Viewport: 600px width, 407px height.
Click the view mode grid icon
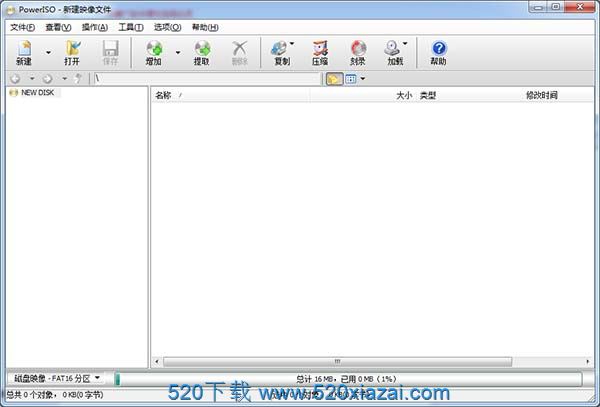pyautogui.click(x=351, y=79)
